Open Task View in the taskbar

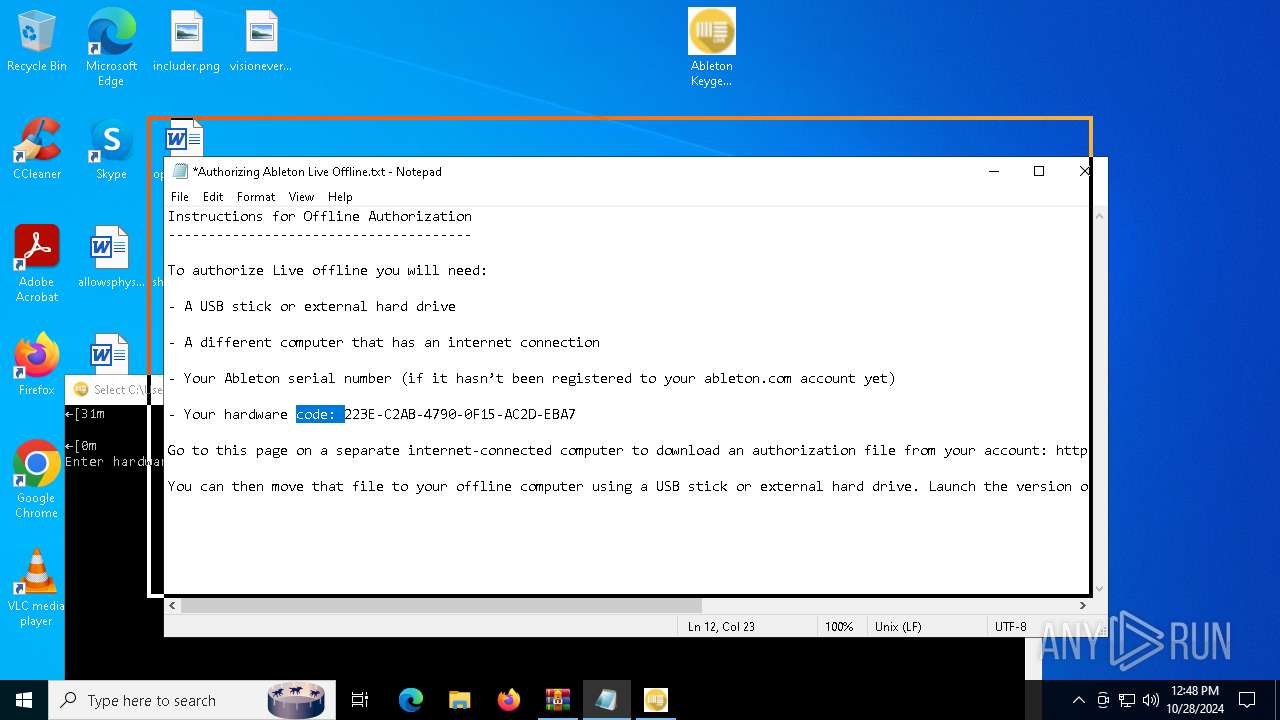(x=360, y=700)
